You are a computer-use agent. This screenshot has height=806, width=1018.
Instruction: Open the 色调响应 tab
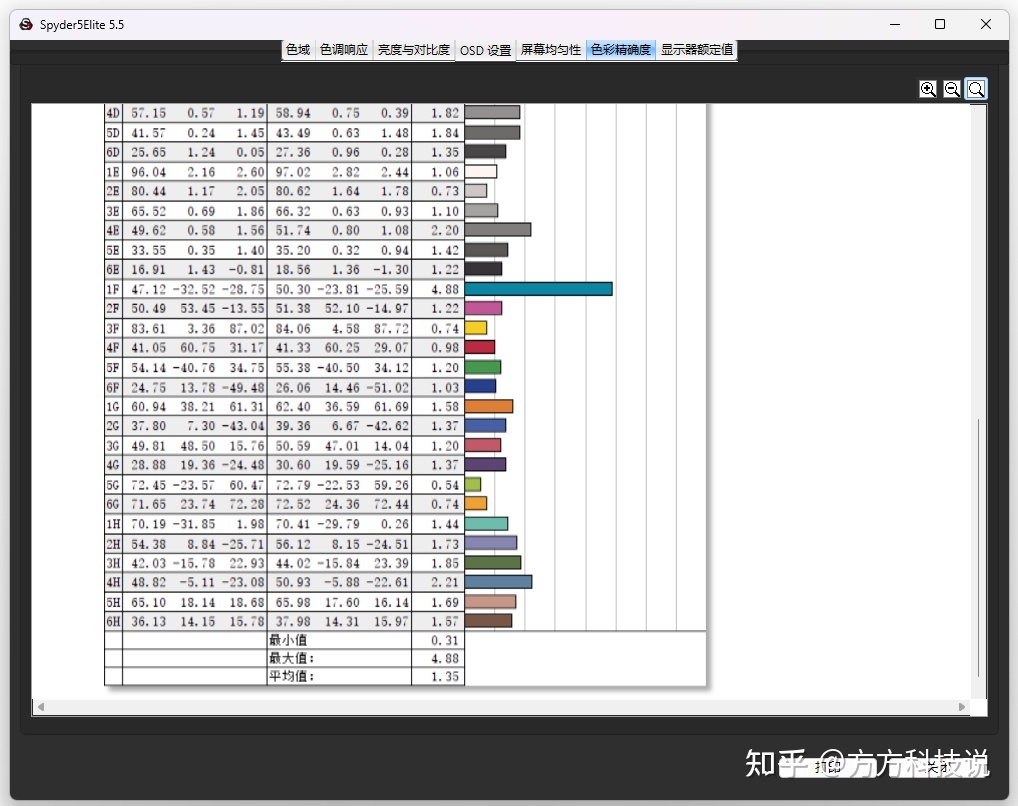(343, 50)
